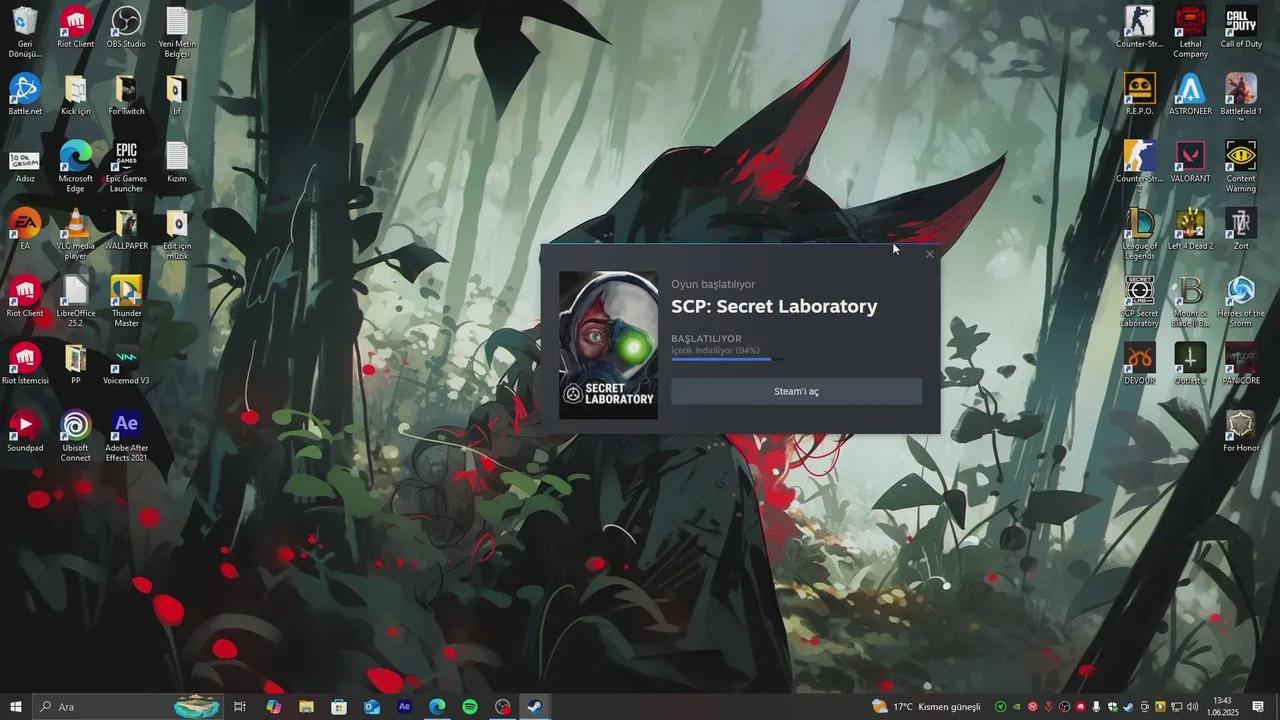The height and width of the screenshot is (720, 1280).
Task: Select the SCP Secret Laboratory desktop shortcut
Action: pyautogui.click(x=1139, y=301)
